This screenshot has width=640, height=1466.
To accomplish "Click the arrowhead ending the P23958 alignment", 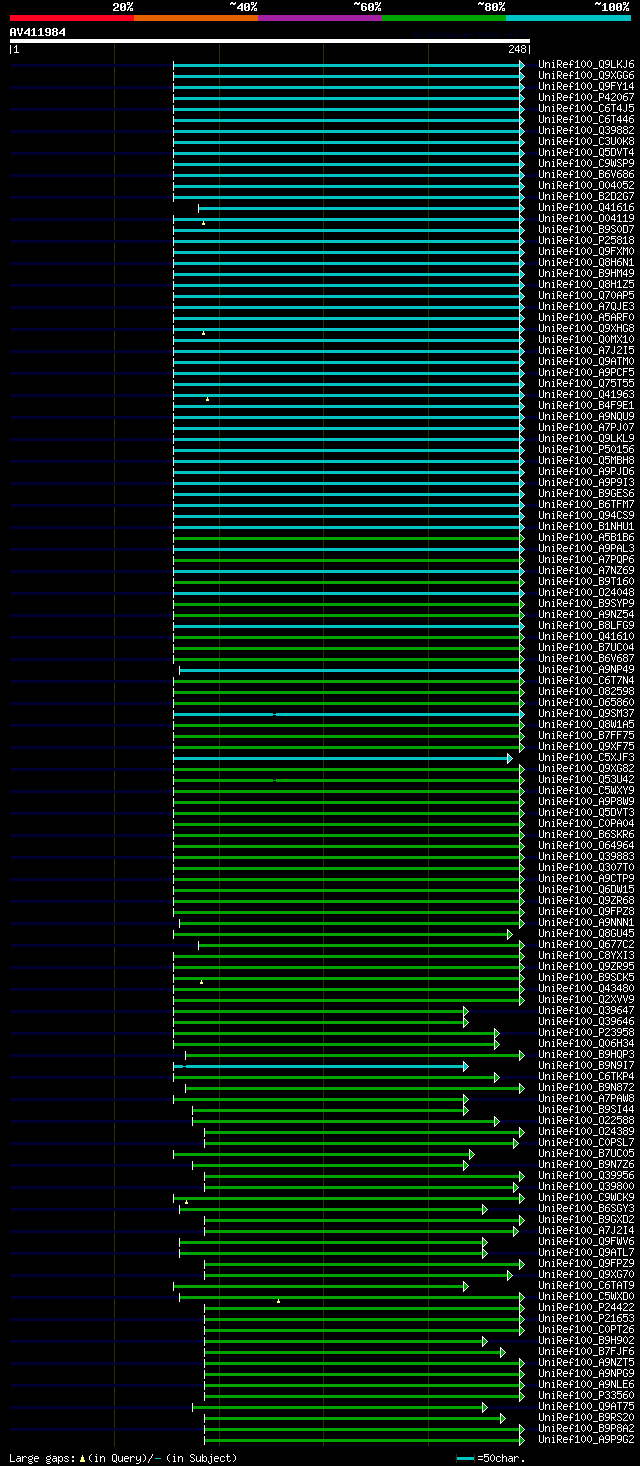I will (x=496, y=1033).
